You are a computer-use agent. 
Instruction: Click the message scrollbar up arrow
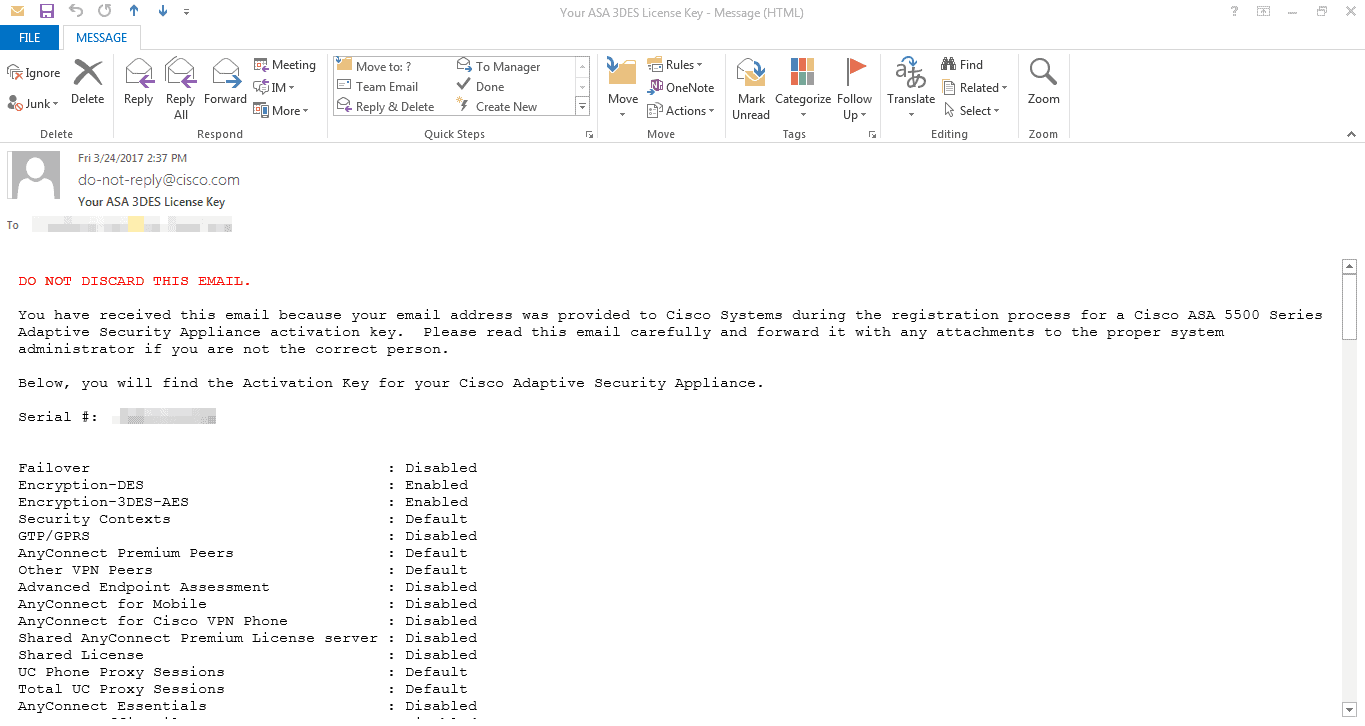tap(1349, 267)
